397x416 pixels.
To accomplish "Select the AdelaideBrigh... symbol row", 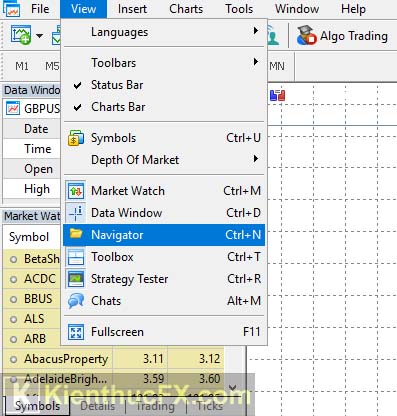I will 114,379.
